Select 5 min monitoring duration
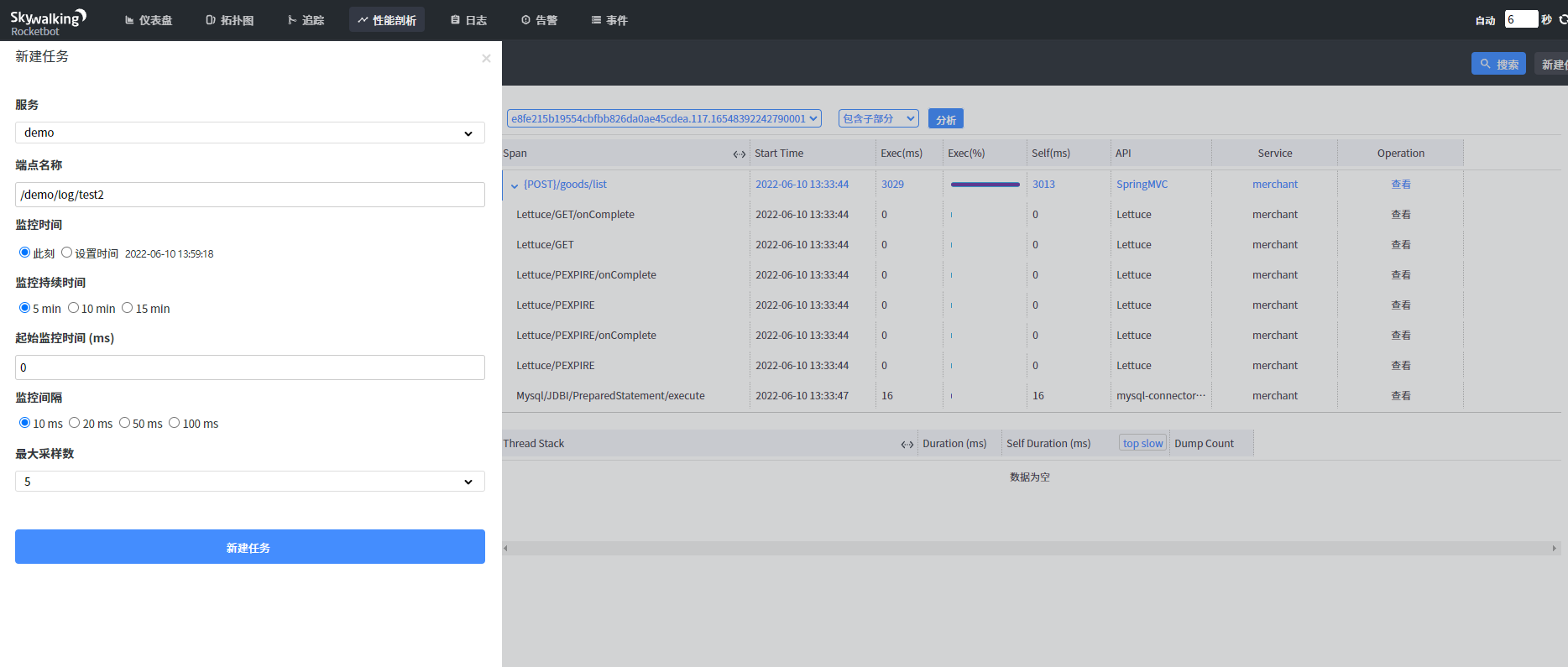The width and height of the screenshot is (1568, 667). pyautogui.click(x=24, y=308)
